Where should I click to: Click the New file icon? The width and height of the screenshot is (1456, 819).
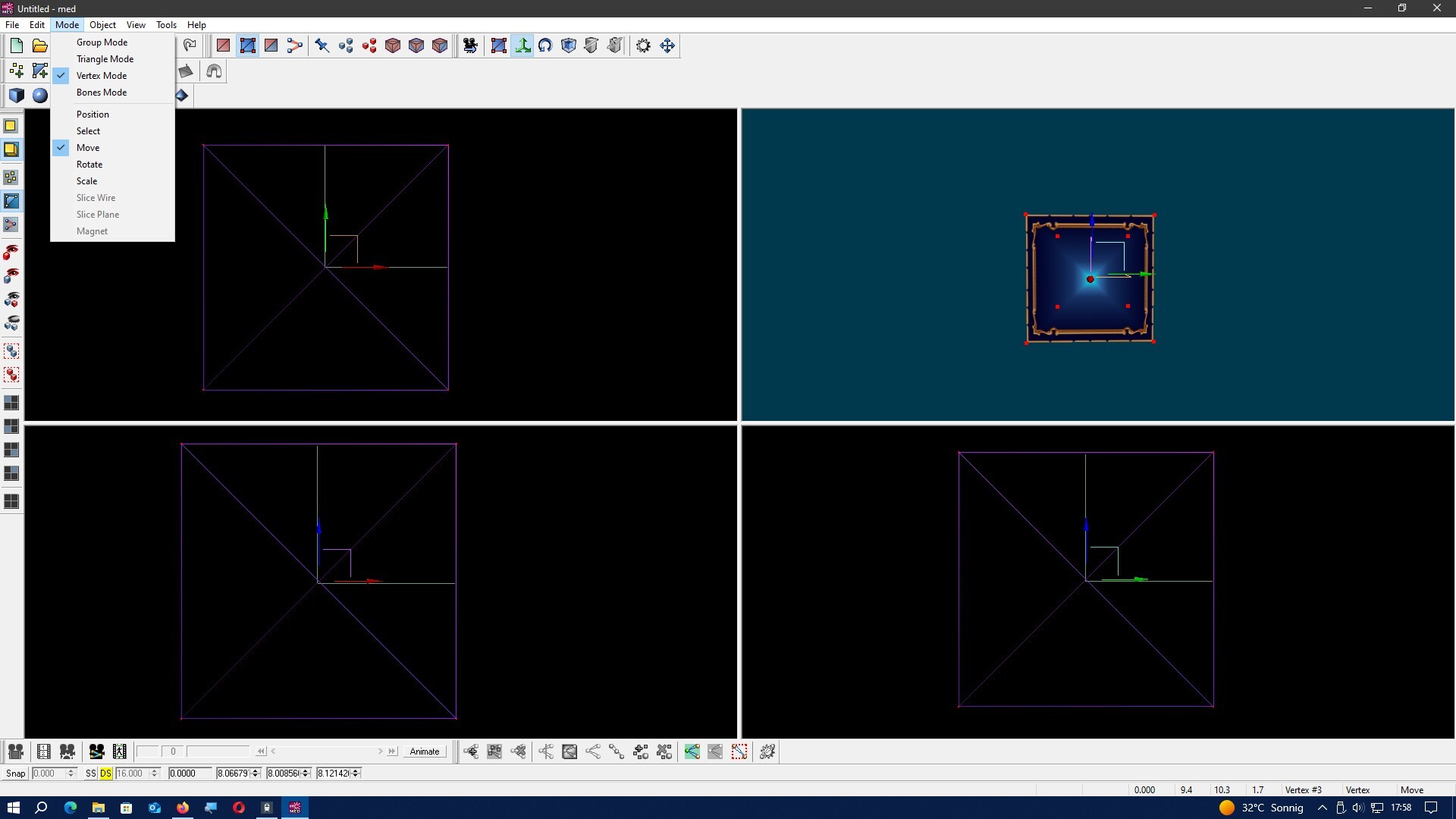click(x=16, y=45)
